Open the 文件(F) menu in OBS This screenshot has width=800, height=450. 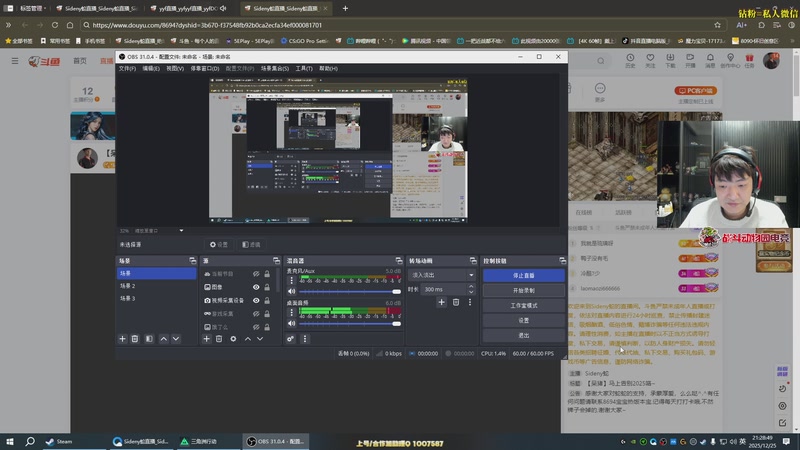pos(127,69)
